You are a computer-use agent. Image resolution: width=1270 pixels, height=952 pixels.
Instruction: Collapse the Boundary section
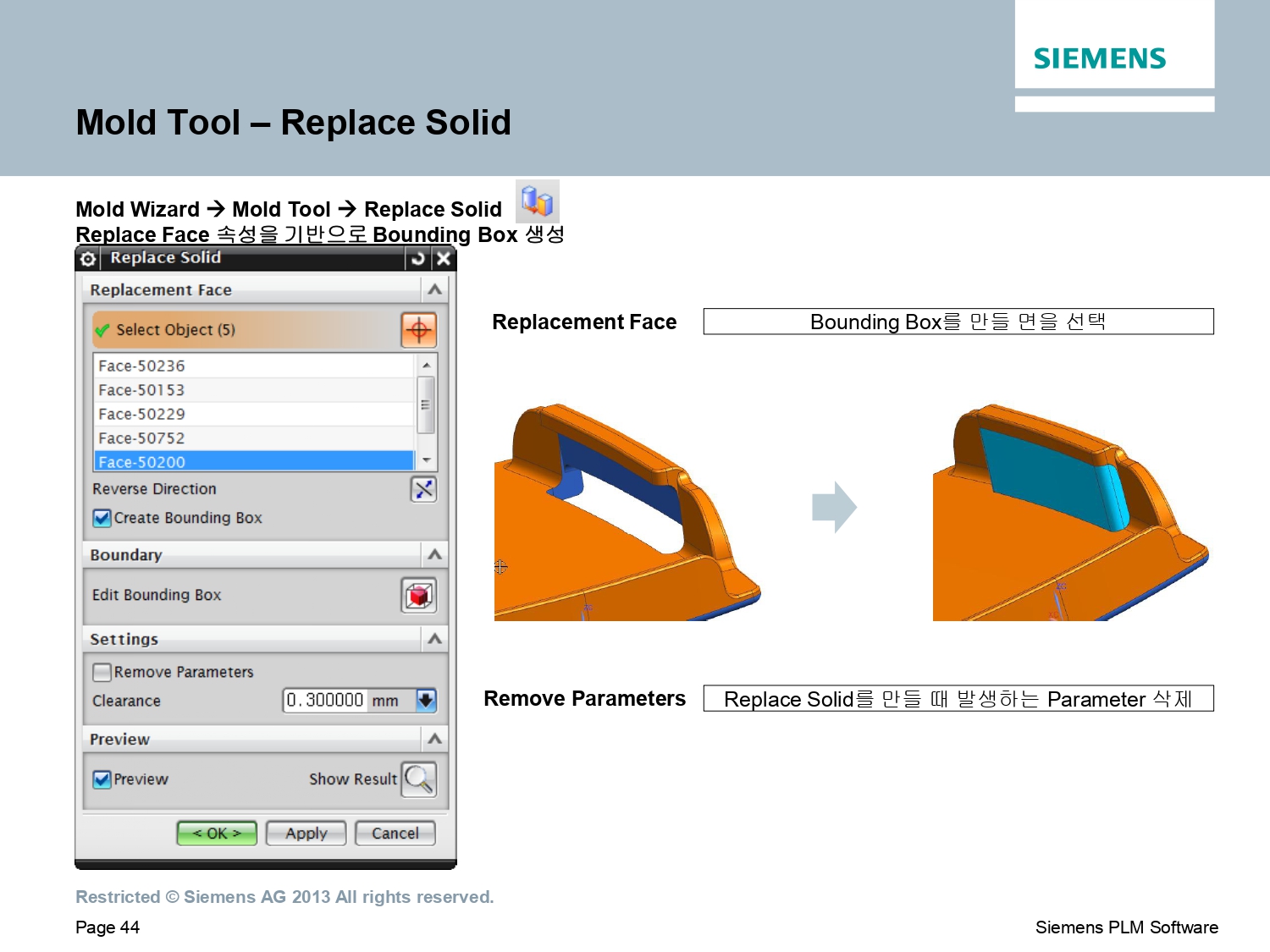(435, 554)
